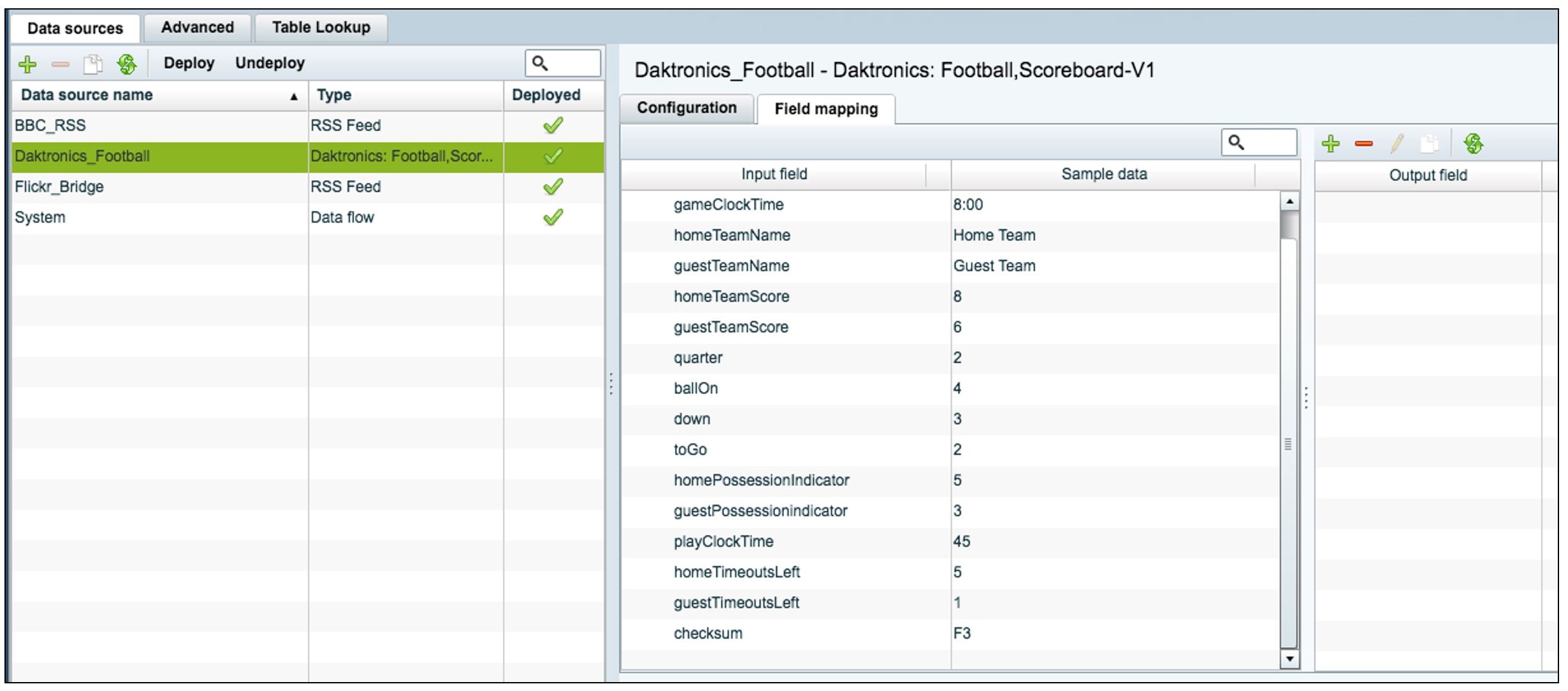The width and height of the screenshot is (1568, 691).
Task: Open the Table Lookup tab
Action: coord(321,27)
